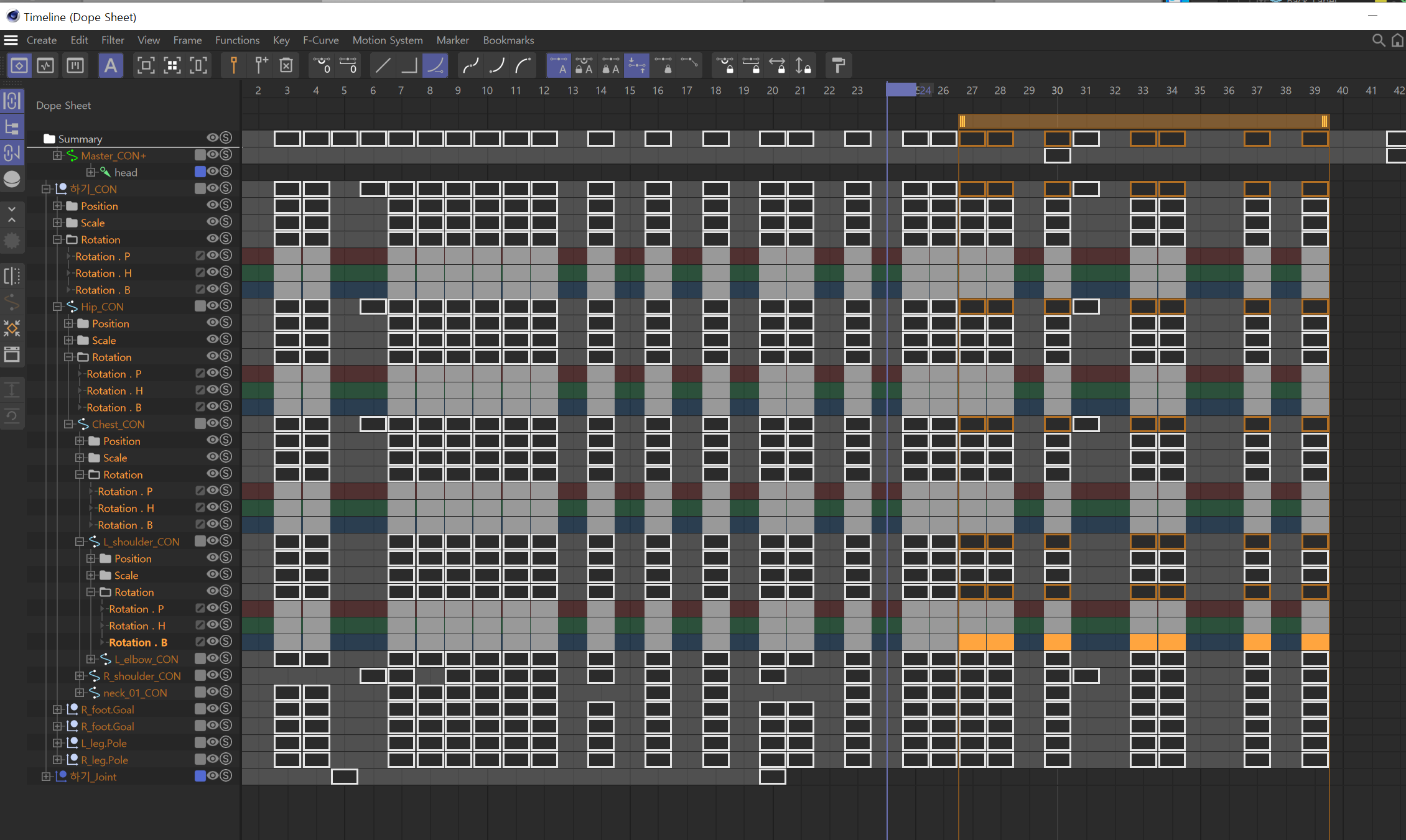Click Dope Sheet mode icon in toolbar

tap(19, 65)
